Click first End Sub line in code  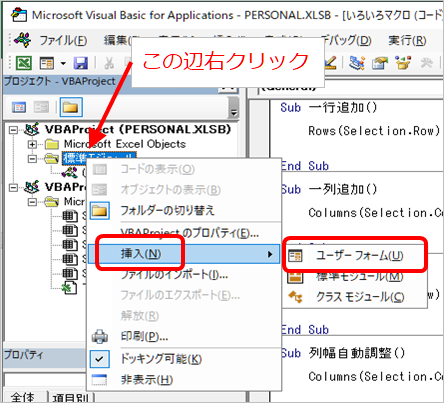click(x=305, y=166)
